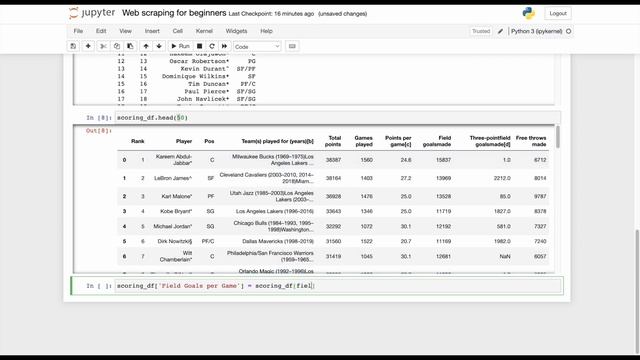Click Los Angeles Lakers (1996-2016) team cell
Image resolution: width=640 pixels, height=360 pixels.
(x=275, y=211)
